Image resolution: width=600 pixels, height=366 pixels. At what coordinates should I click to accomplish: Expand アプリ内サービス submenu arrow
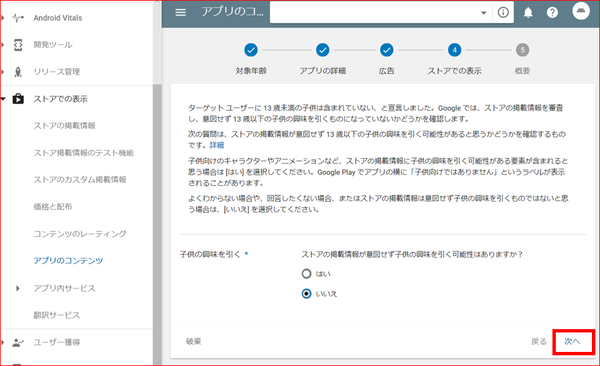point(18,288)
